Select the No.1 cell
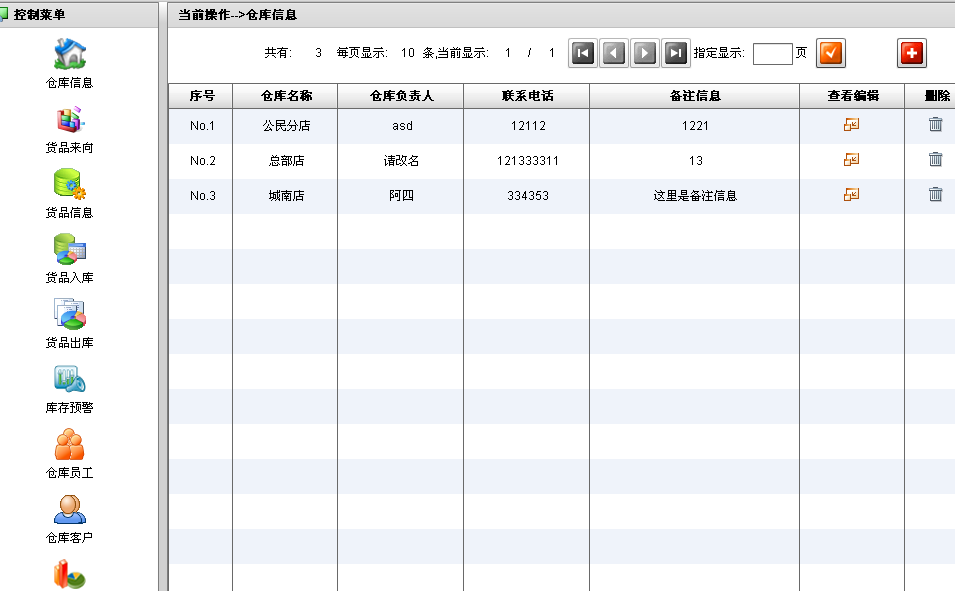Screen dimensions: 955x591 tap(202, 126)
